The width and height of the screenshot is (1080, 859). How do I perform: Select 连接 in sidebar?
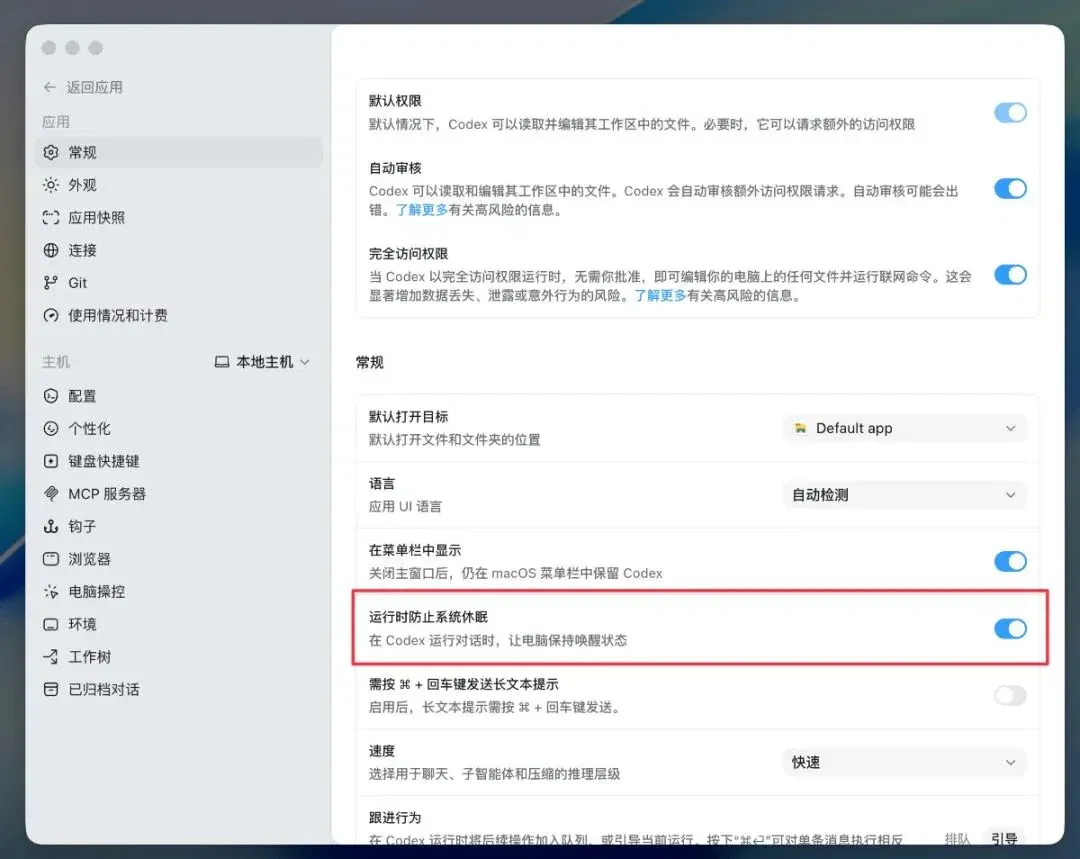(178, 250)
